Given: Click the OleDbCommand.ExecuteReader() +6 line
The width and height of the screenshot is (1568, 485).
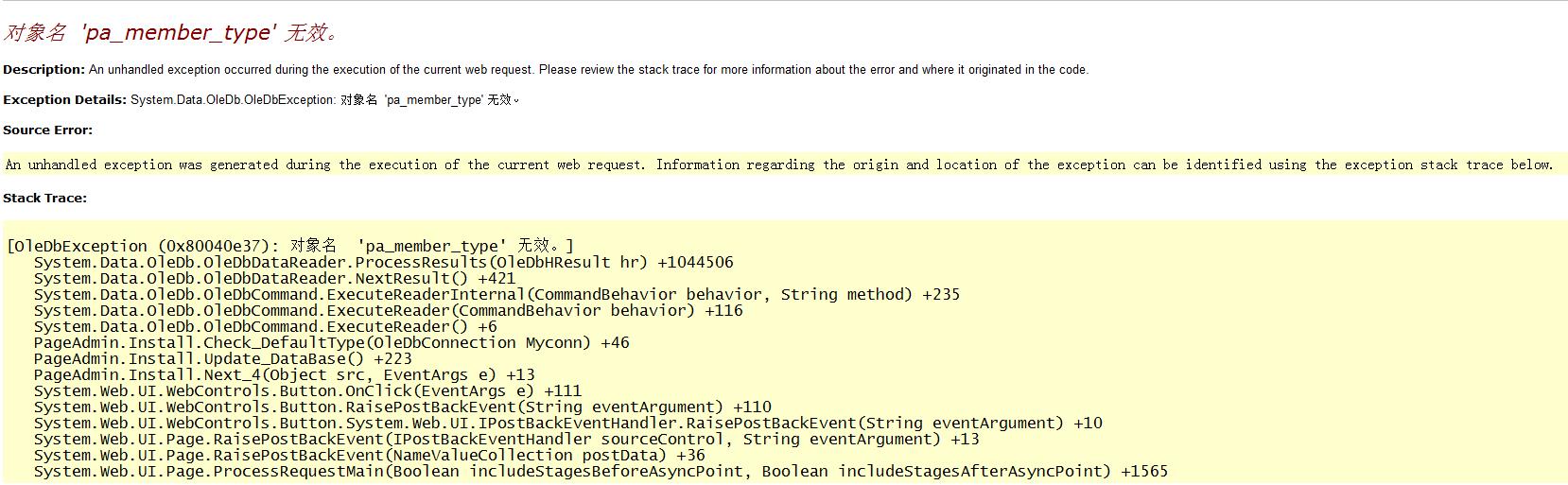Looking at the screenshot, I should pyautogui.click(x=265, y=326).
